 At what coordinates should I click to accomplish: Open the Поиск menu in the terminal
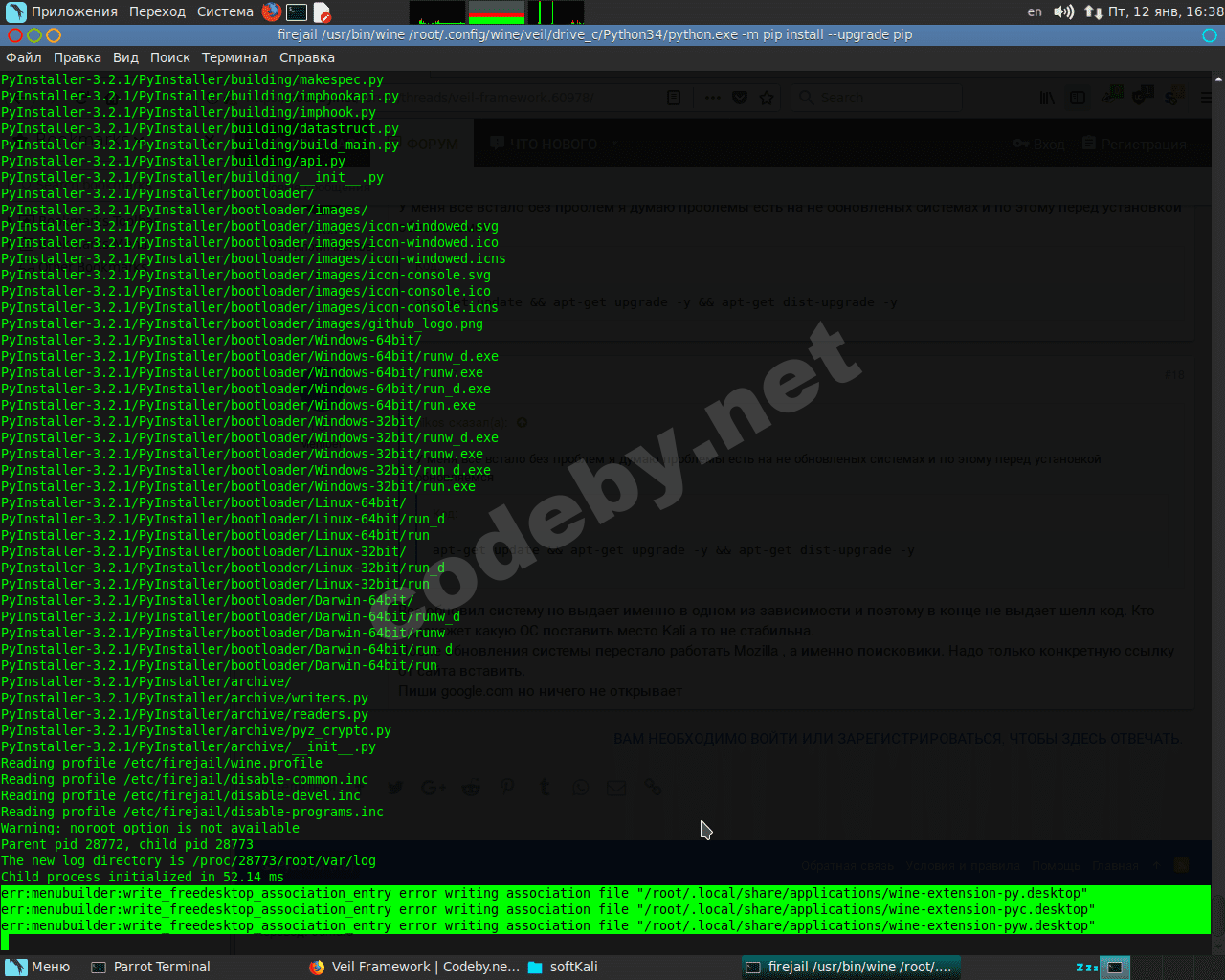[x=170, y=57]
